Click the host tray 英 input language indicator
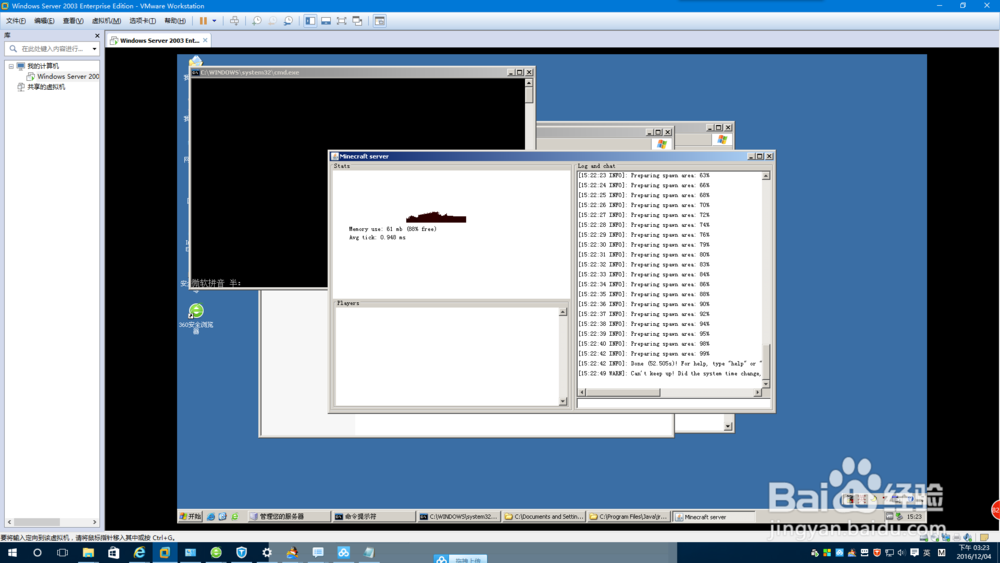The height and width of the screenshot is (563, 1000). (x=927, y=553)
